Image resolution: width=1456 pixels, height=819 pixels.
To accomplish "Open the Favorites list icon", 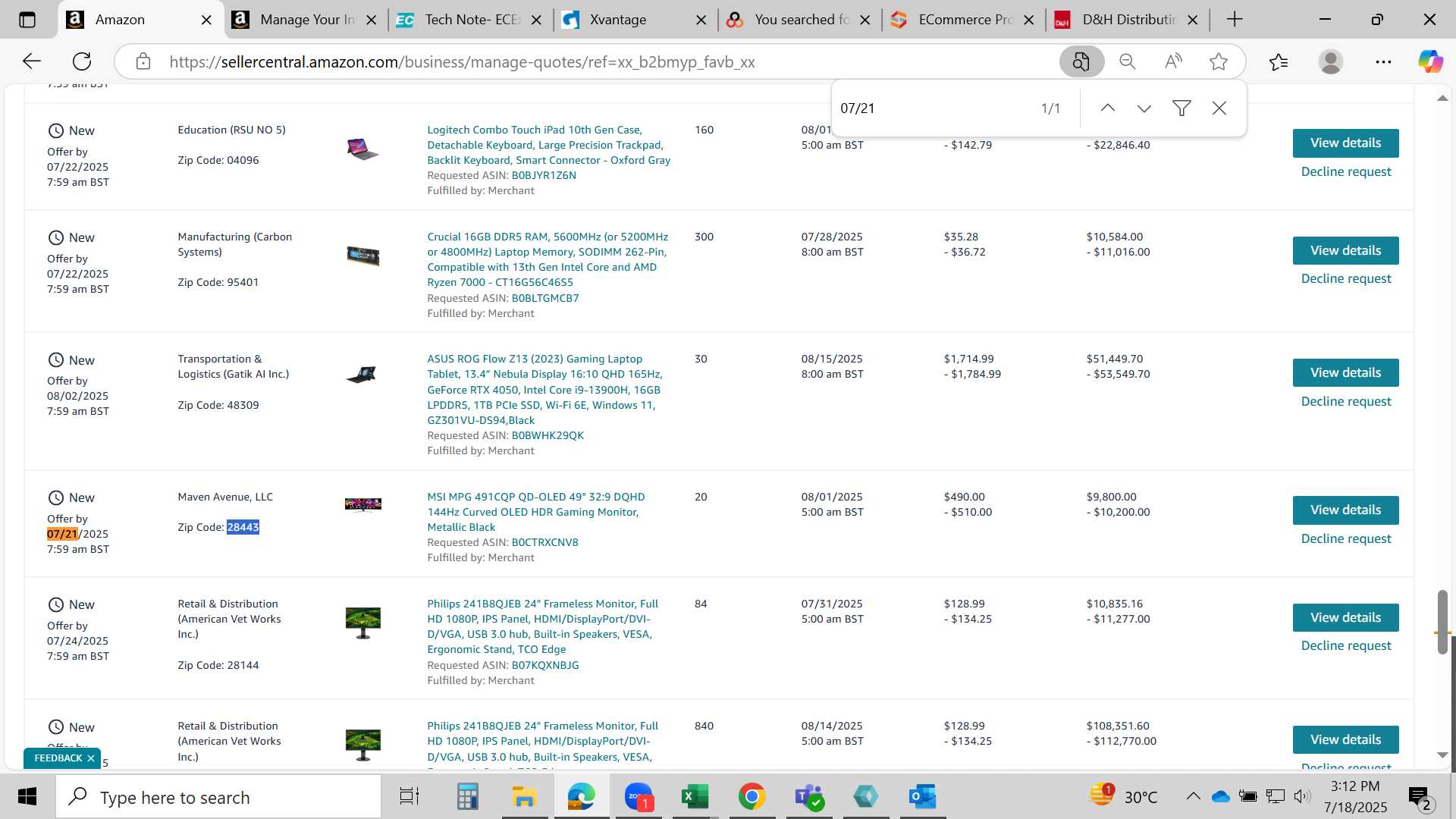I will [1279, 61].
